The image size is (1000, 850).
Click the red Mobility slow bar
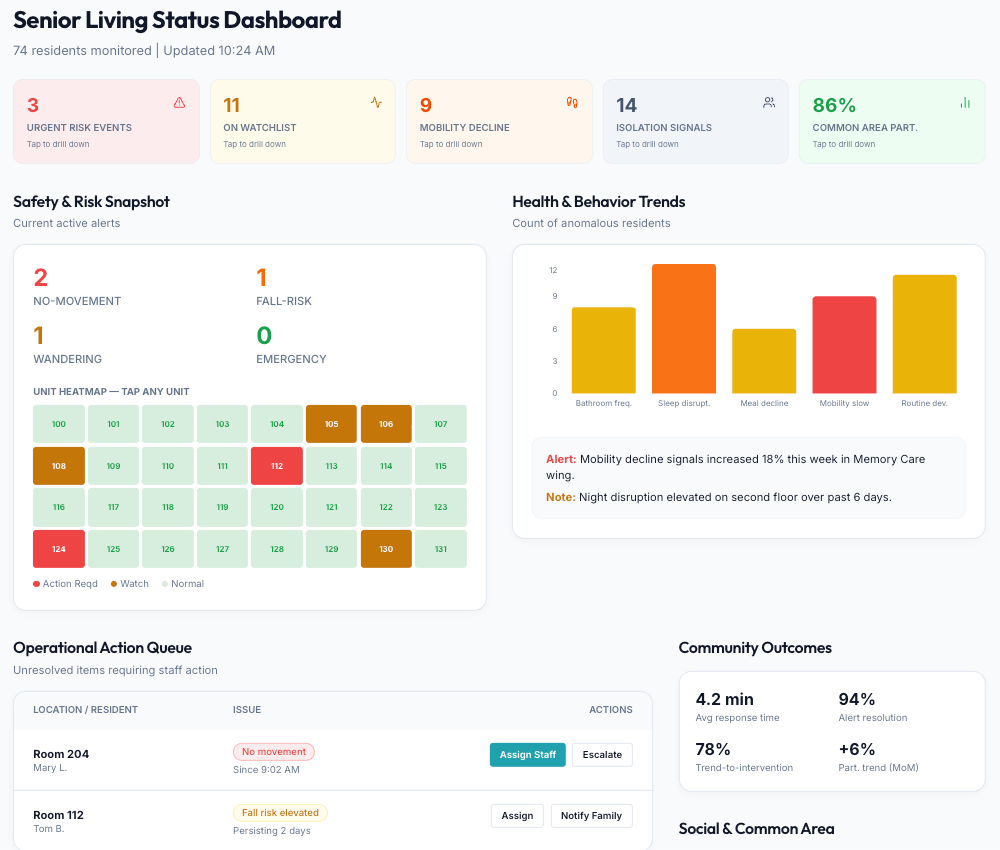(x=844, y=345)
